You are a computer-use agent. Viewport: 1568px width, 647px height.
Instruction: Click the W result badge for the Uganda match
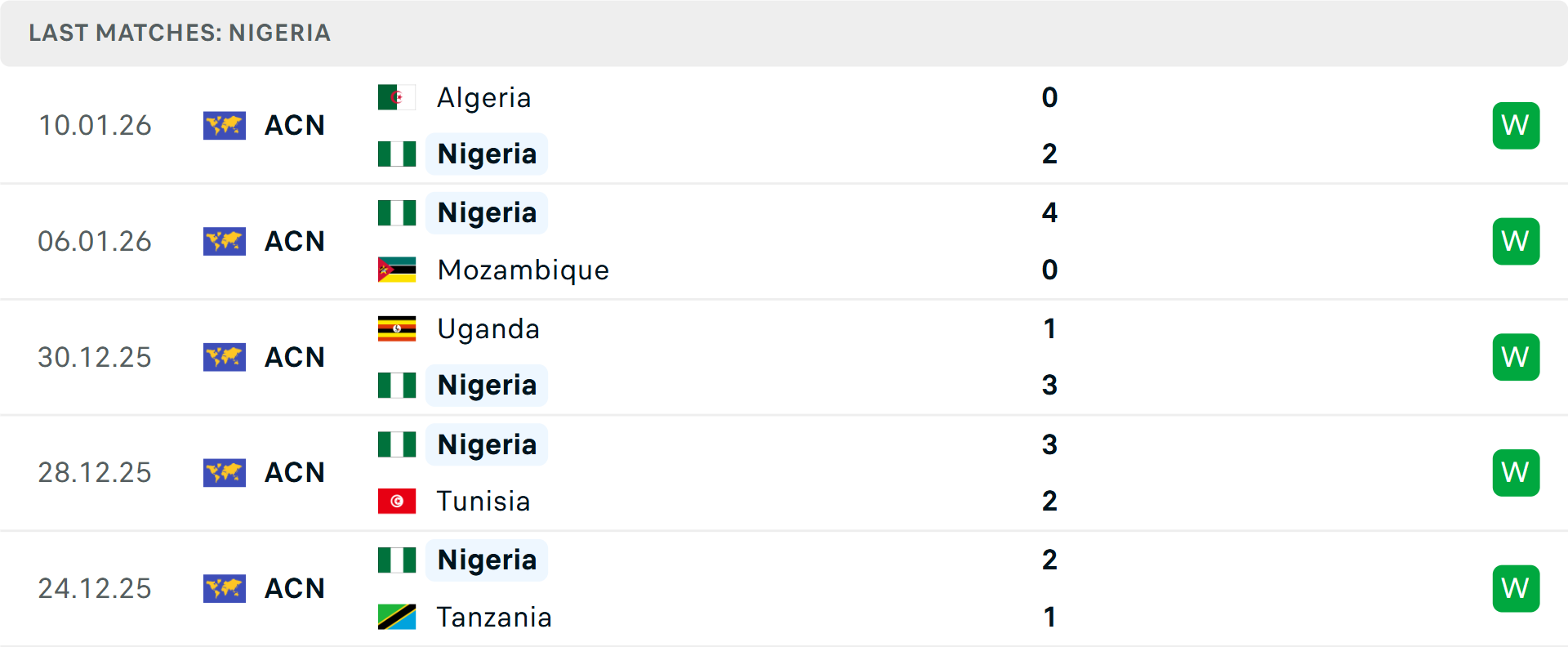click(1516, 357)
